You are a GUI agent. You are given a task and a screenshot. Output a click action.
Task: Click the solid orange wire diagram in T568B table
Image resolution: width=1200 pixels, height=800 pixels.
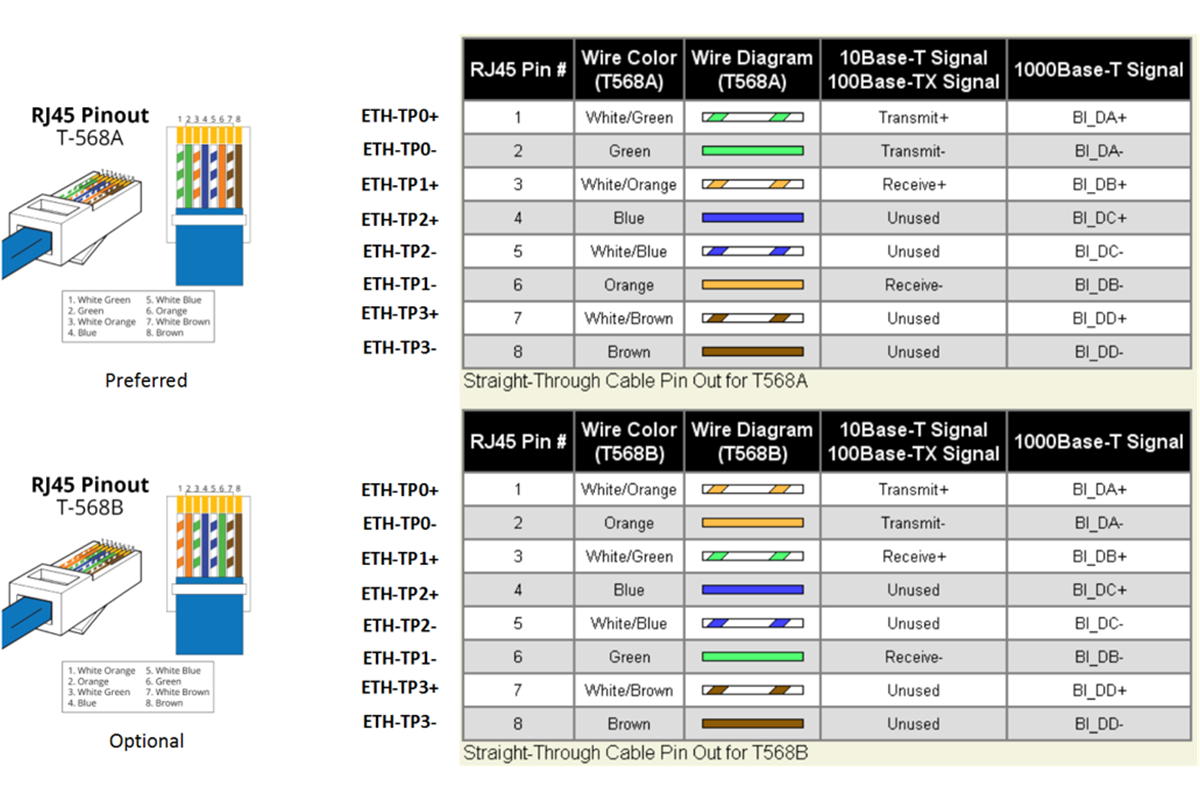pos(753,523)
